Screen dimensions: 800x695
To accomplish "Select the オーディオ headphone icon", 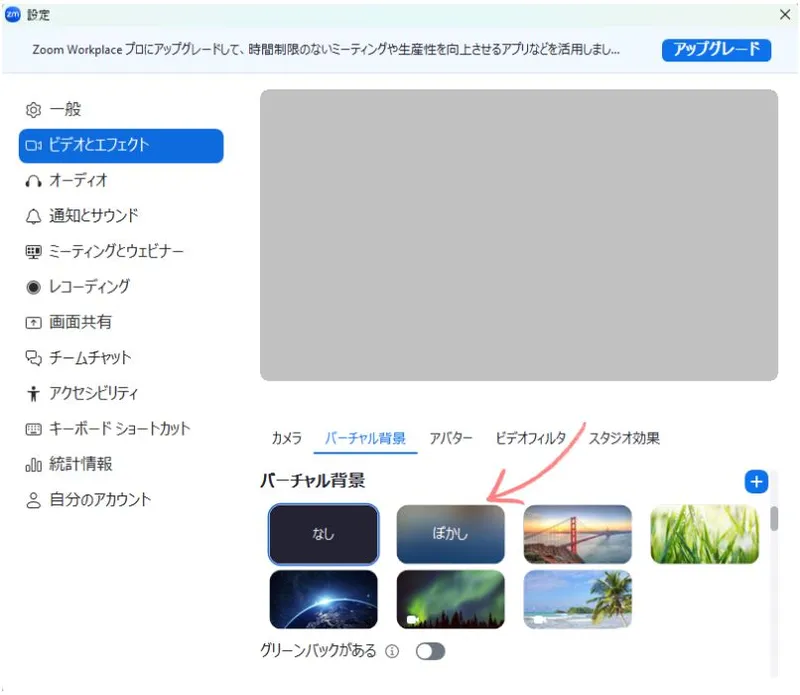I will (x=33, y=181).
